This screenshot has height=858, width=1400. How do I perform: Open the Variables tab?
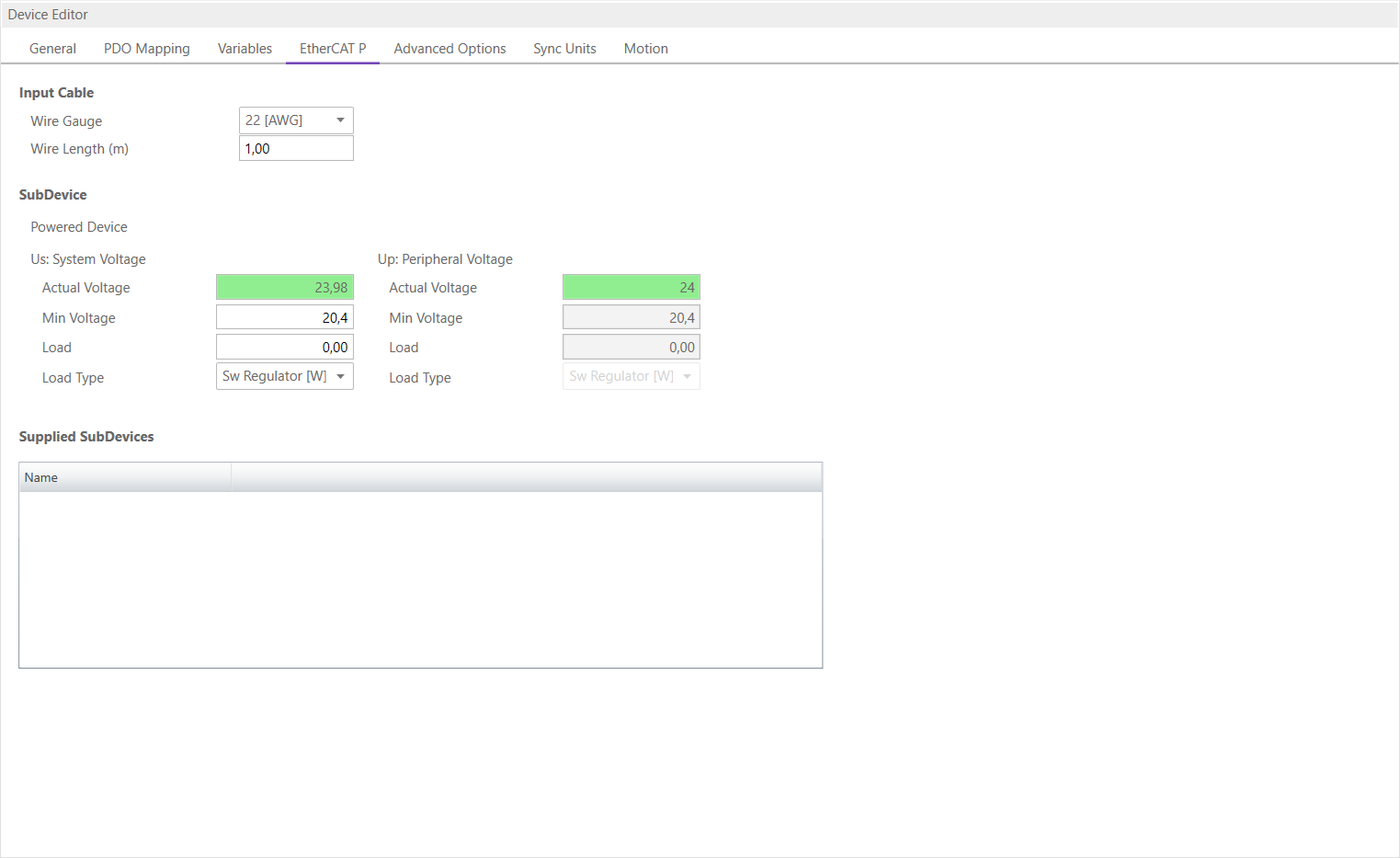[245, 49]
